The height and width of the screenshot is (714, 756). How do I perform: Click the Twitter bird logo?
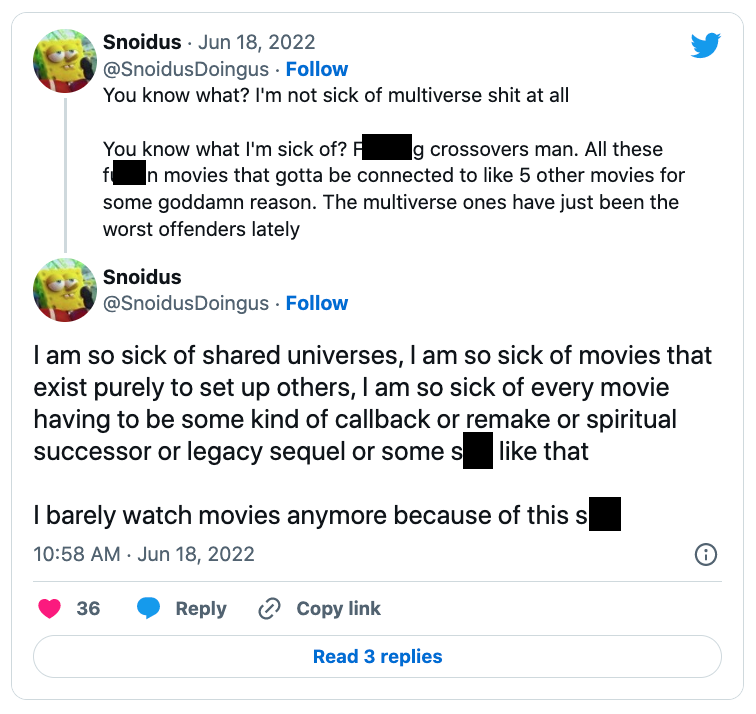705,45
